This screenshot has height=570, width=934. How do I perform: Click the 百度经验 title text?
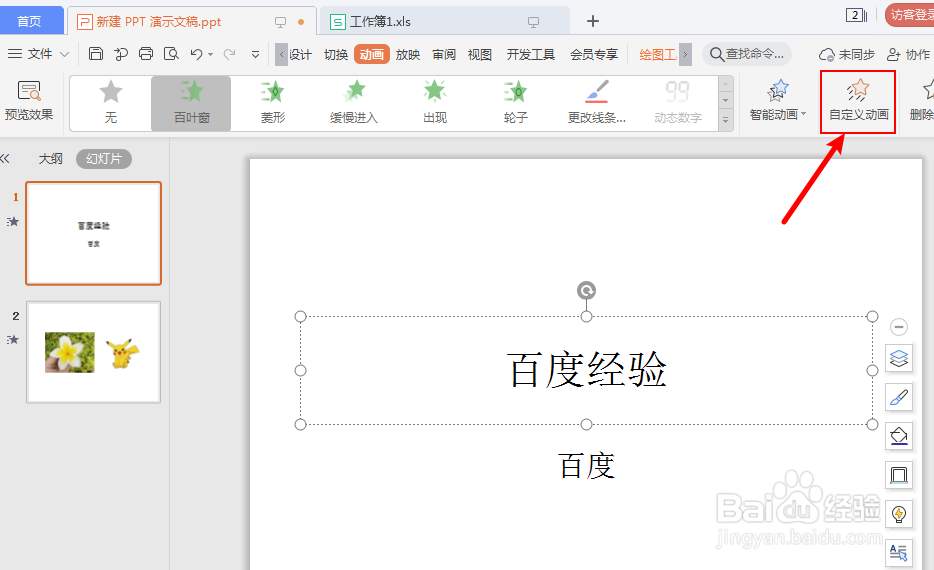587,370
